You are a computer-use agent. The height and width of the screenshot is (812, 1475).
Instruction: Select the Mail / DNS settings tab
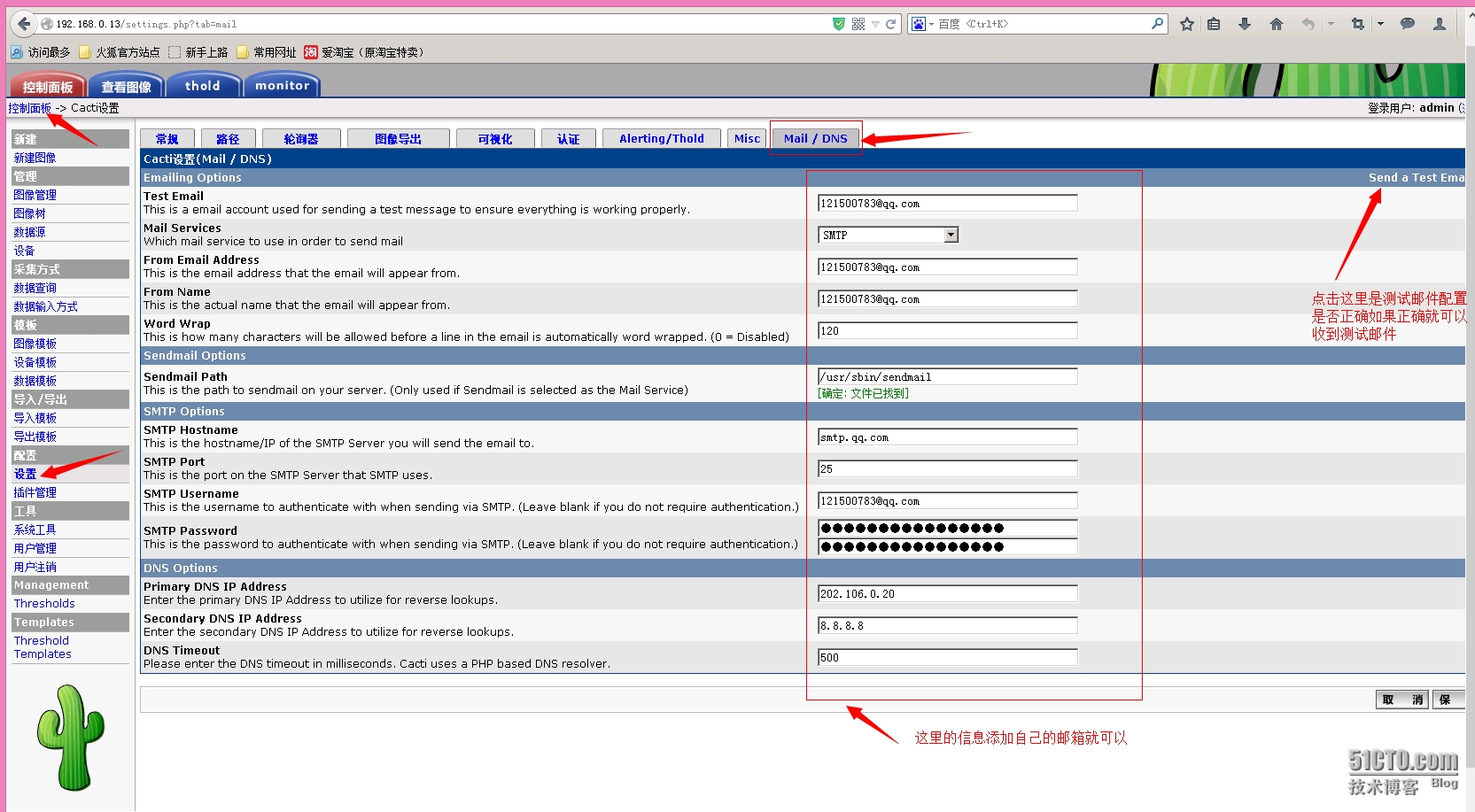pos(816,139)
